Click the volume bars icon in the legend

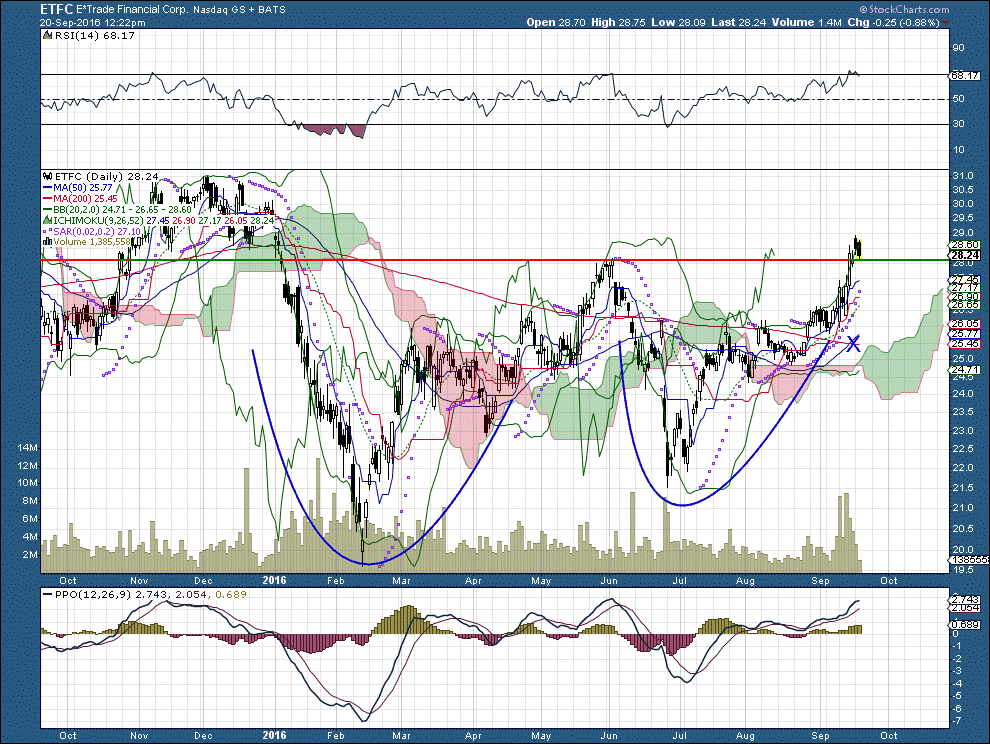point(47,241)
